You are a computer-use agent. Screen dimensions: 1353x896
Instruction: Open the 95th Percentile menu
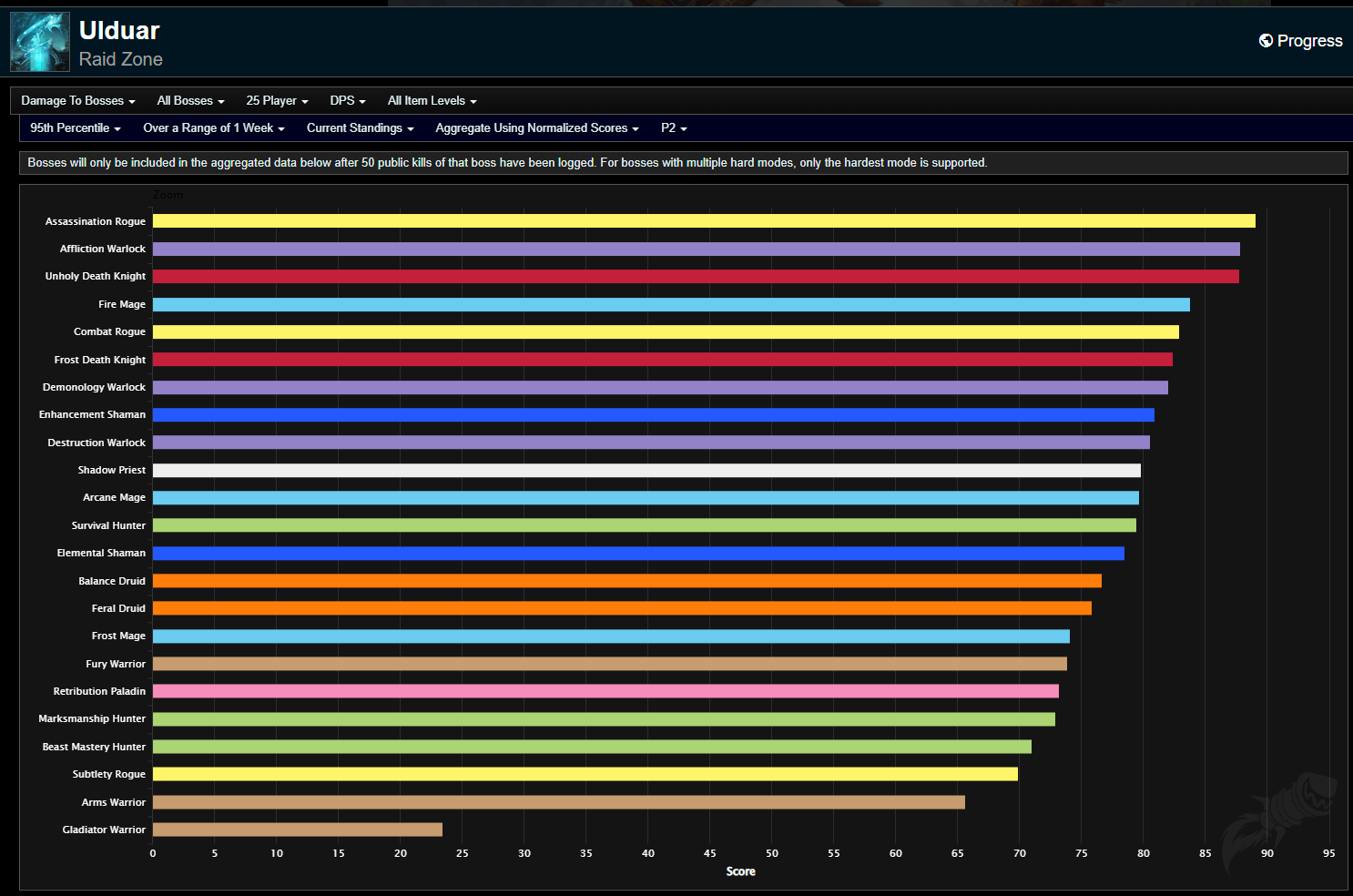(x=76, y=128)
